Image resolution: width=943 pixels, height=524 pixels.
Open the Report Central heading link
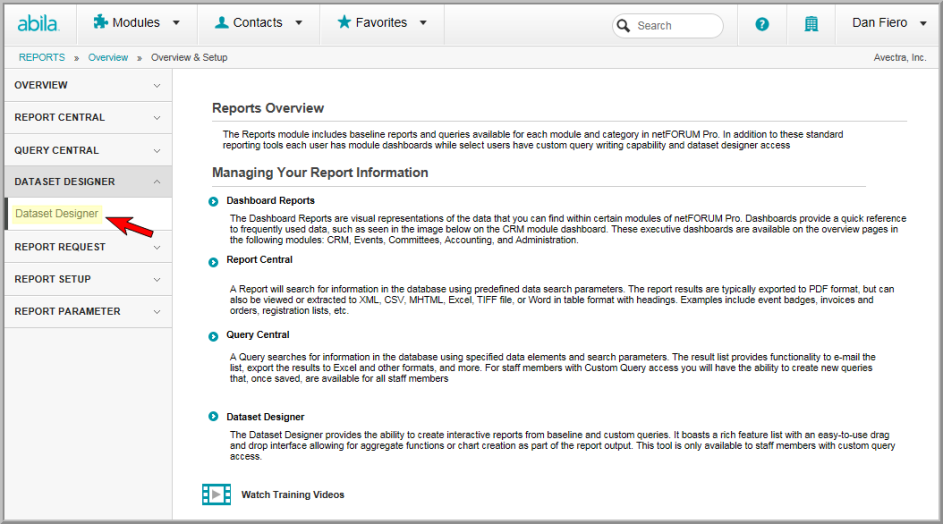[x=259, y=259]
